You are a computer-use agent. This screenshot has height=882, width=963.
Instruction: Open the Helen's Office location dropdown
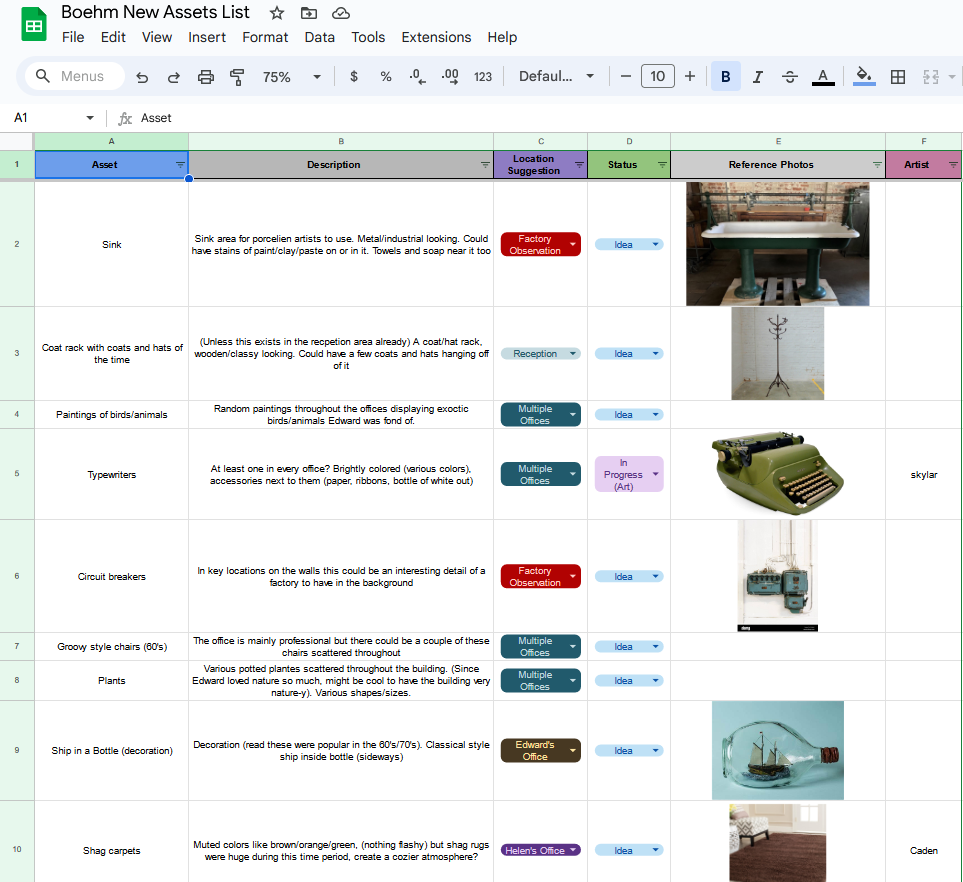point(540,850)
